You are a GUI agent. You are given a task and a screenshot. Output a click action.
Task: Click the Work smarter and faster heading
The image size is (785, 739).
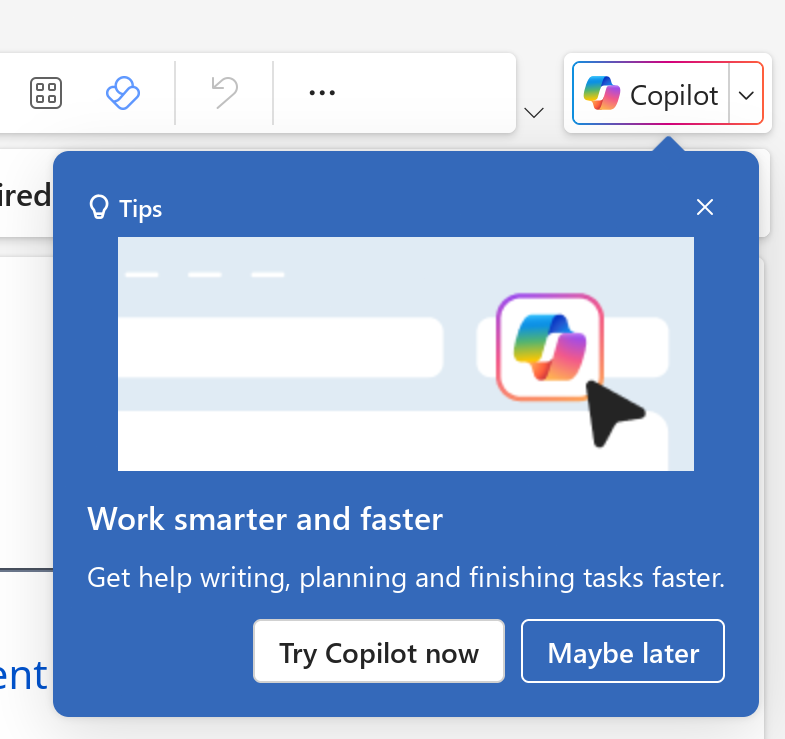click(265, 519)
